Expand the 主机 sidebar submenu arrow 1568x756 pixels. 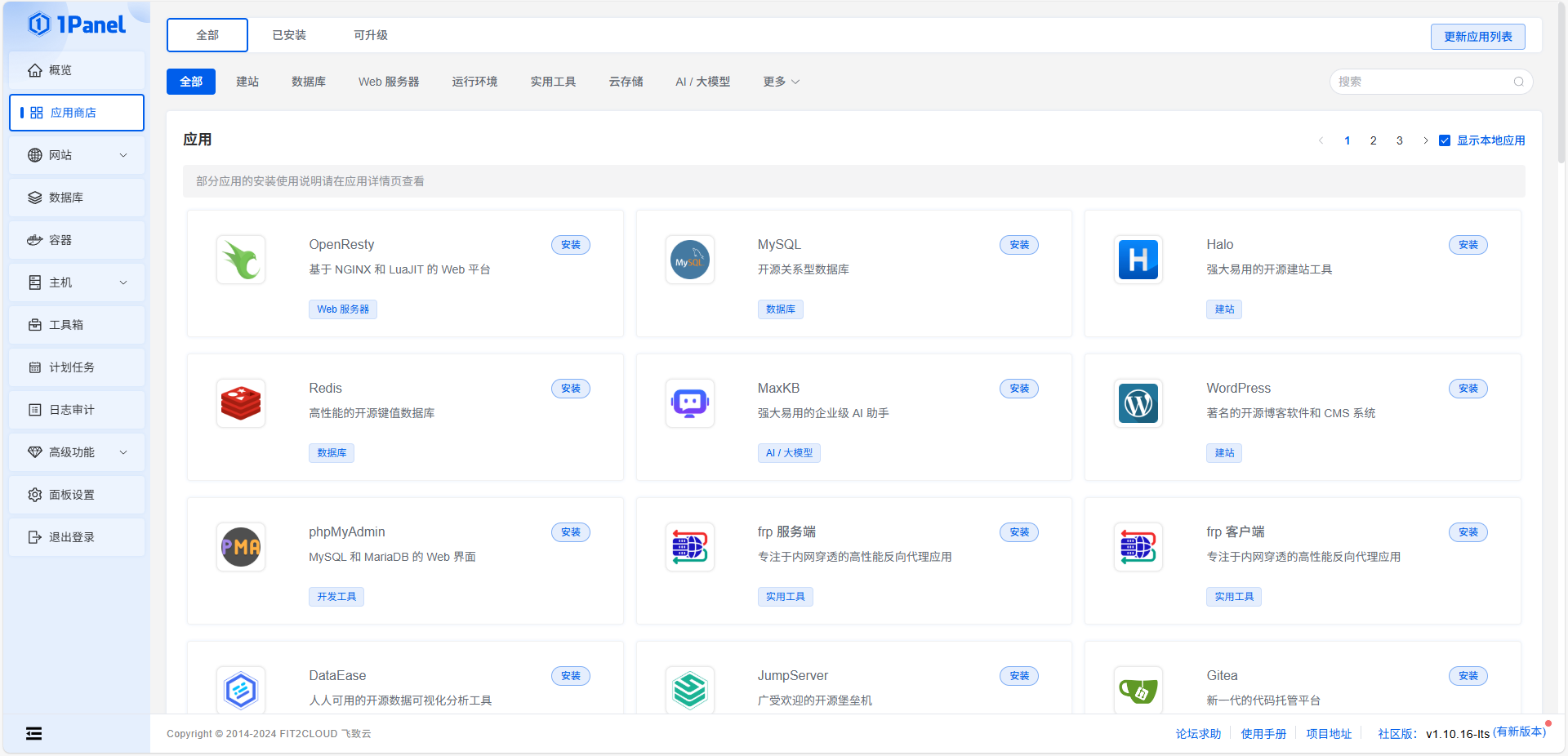coord(123,282)
